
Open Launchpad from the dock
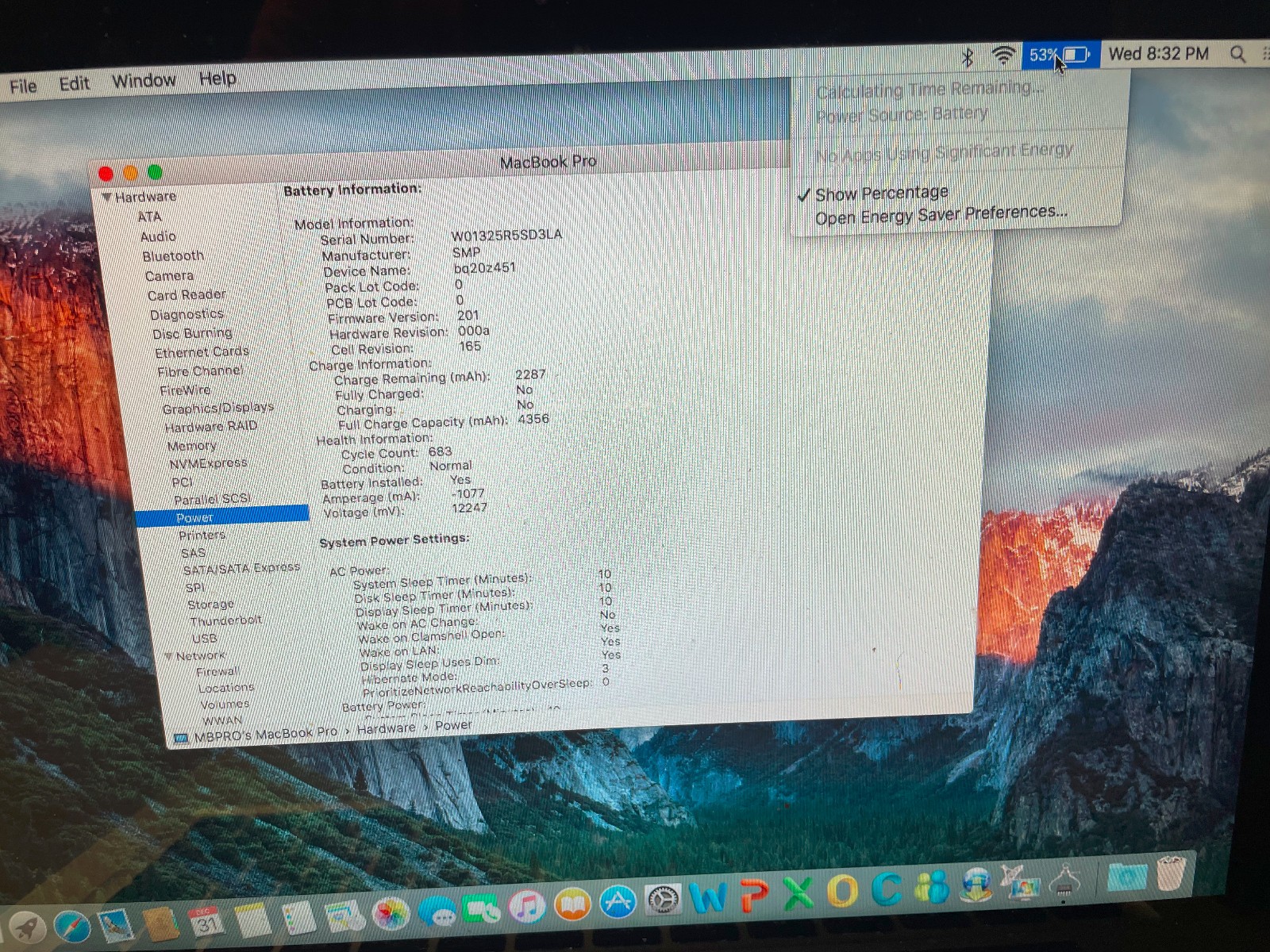[x=26, y=929]
